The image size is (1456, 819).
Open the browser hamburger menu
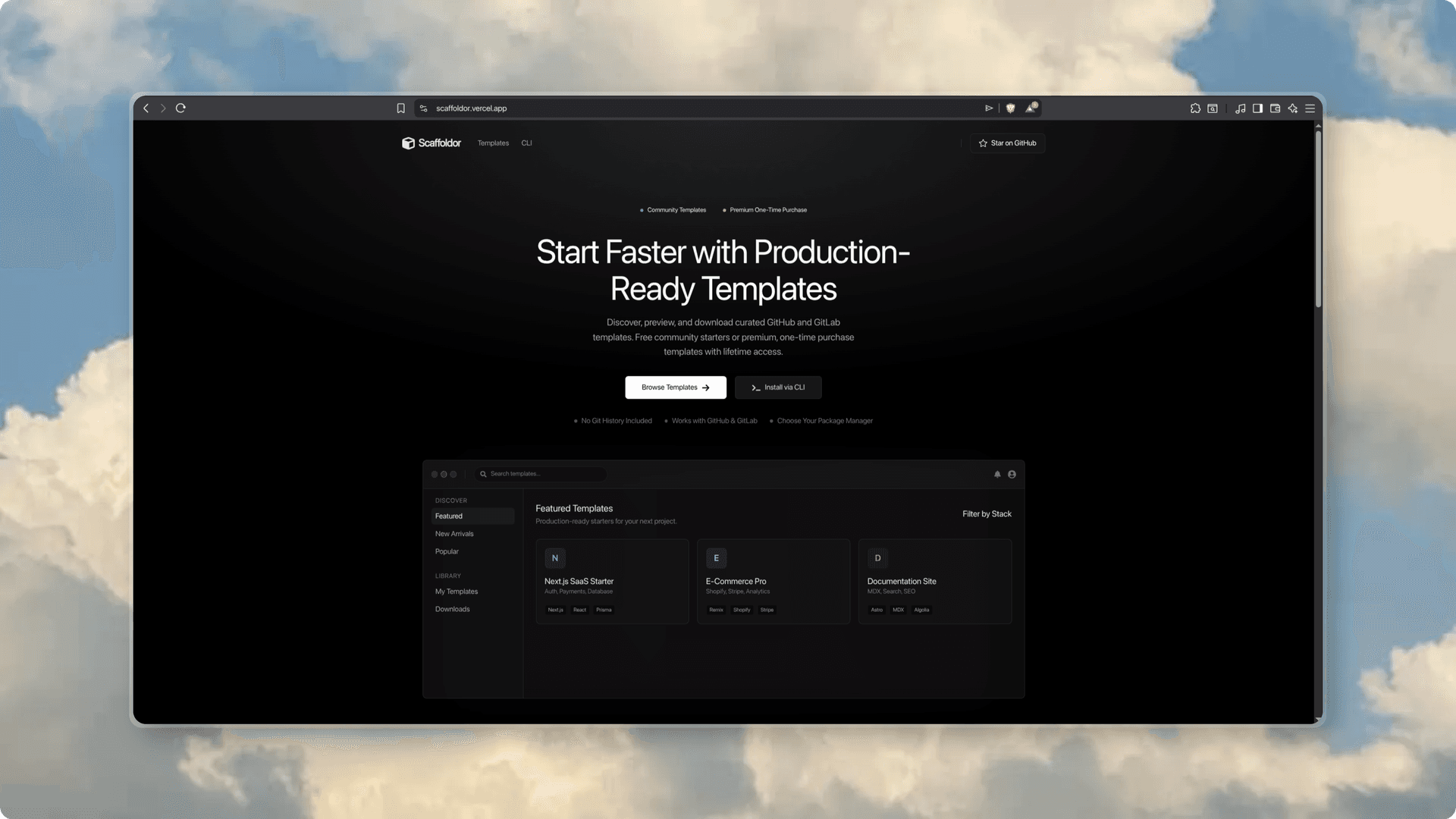tap(1310, 108)
